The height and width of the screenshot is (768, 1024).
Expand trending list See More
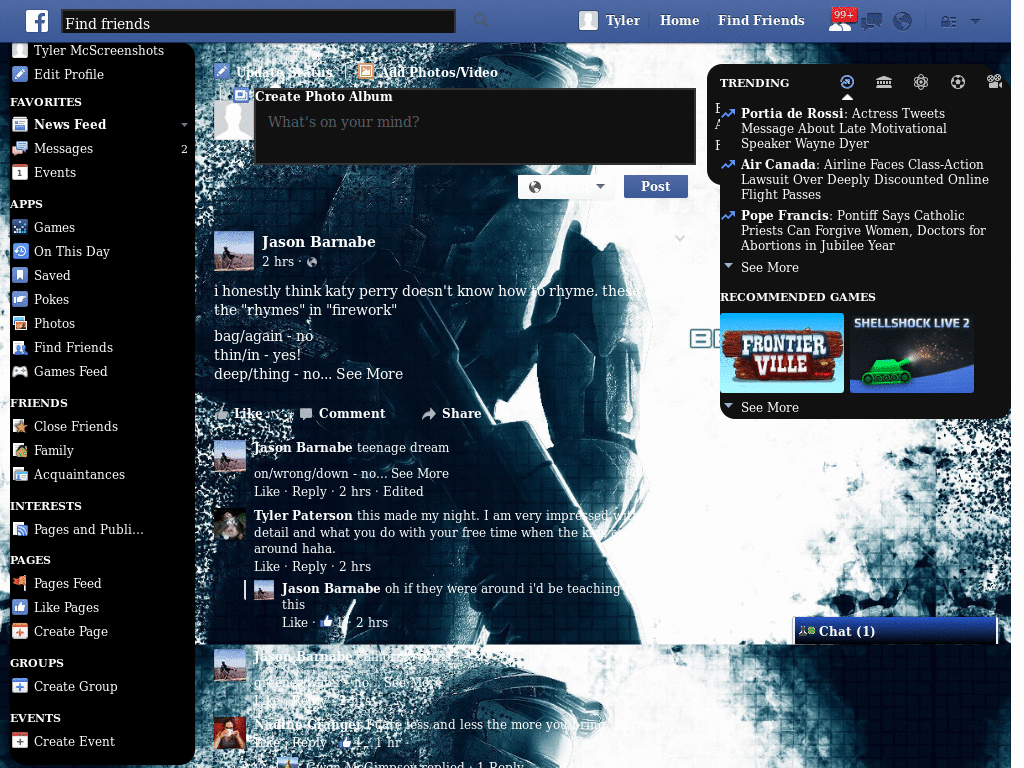click(769, 267)
